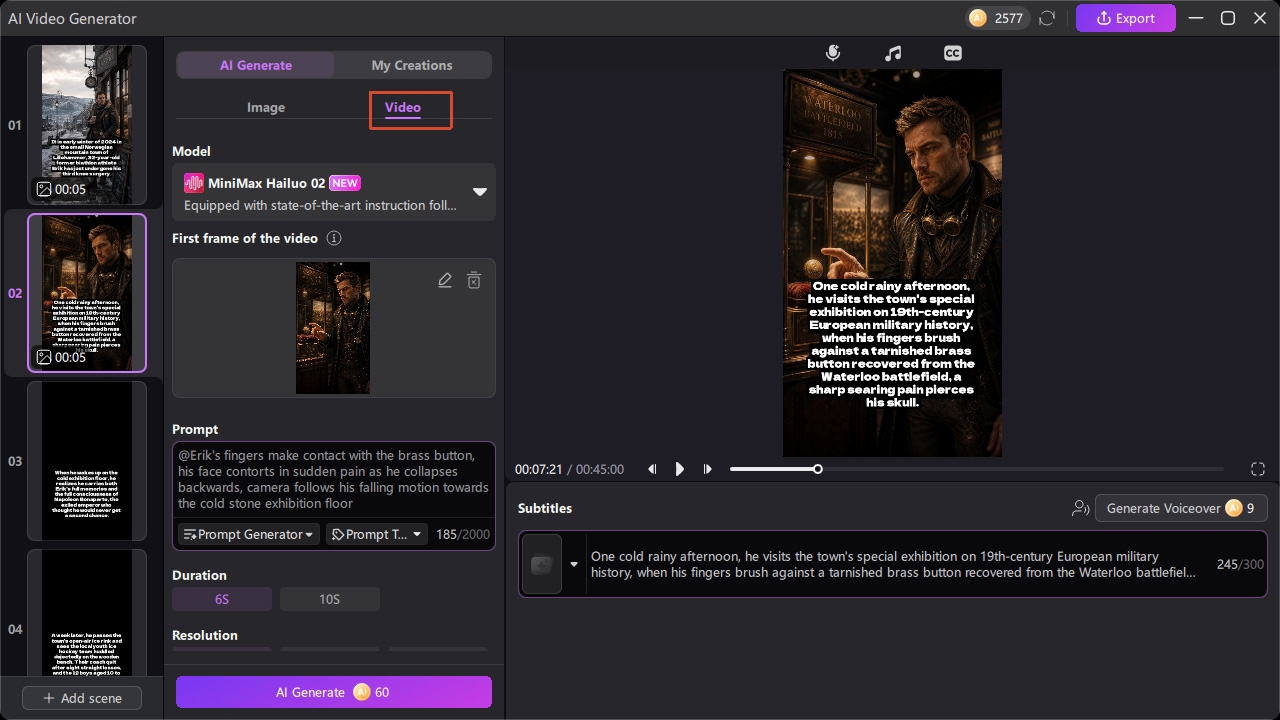This screenshot has width=1280, height=720.
Task: Click scene 02 image type icon
Action: coord(44,357)
